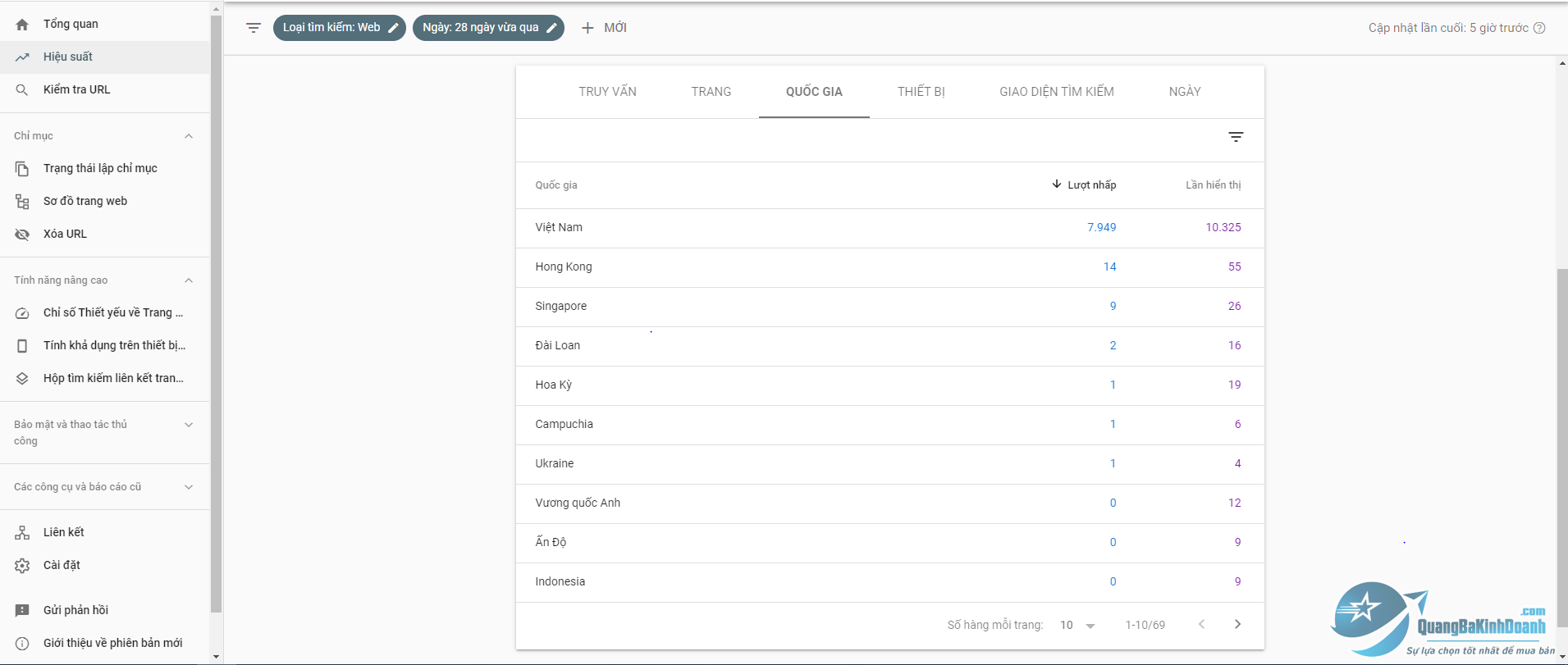Image resolution: width=1568 pixels, height=665 pixels.
Task: Click filter icon left of search type chip
Action: point(254,28)
